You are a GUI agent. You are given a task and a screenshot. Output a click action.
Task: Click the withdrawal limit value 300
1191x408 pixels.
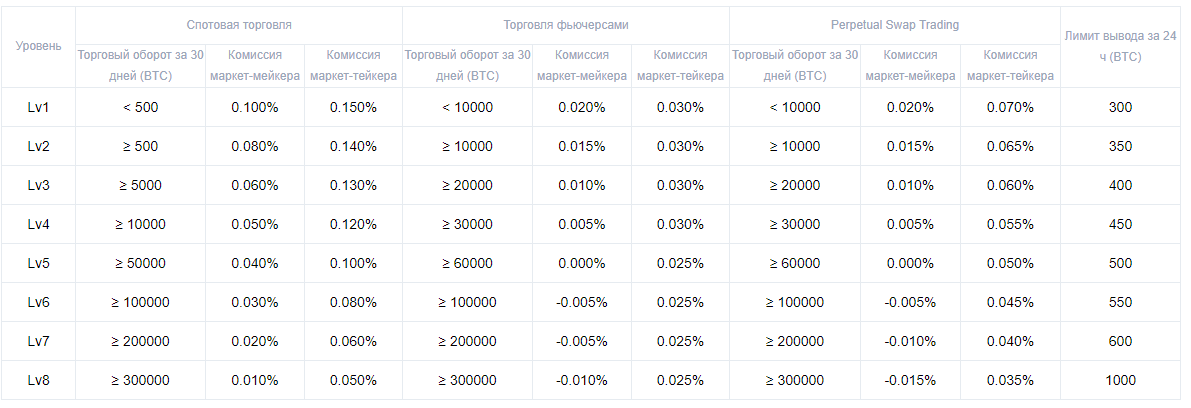click(1120, 107)
